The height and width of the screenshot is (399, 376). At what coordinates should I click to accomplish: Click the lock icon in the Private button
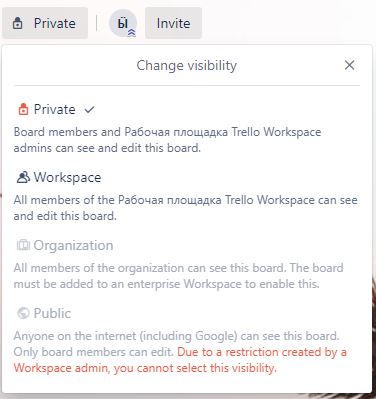pos(18,24)
